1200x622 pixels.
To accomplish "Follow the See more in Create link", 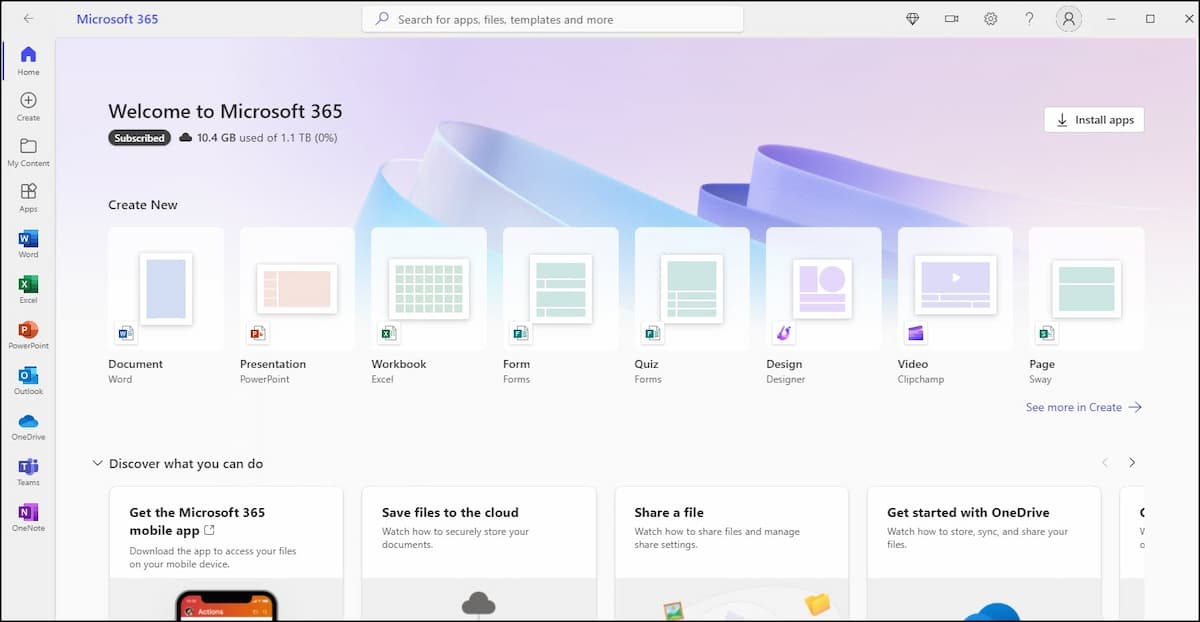I will [1083, 407].
